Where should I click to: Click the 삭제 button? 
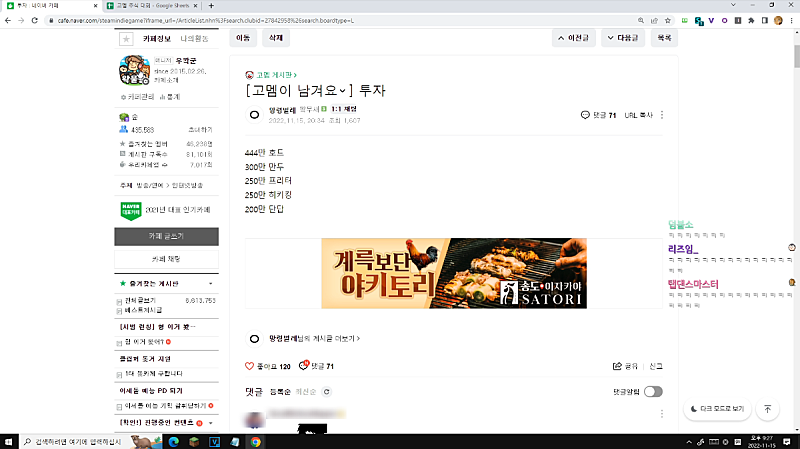tap(276, 38)
